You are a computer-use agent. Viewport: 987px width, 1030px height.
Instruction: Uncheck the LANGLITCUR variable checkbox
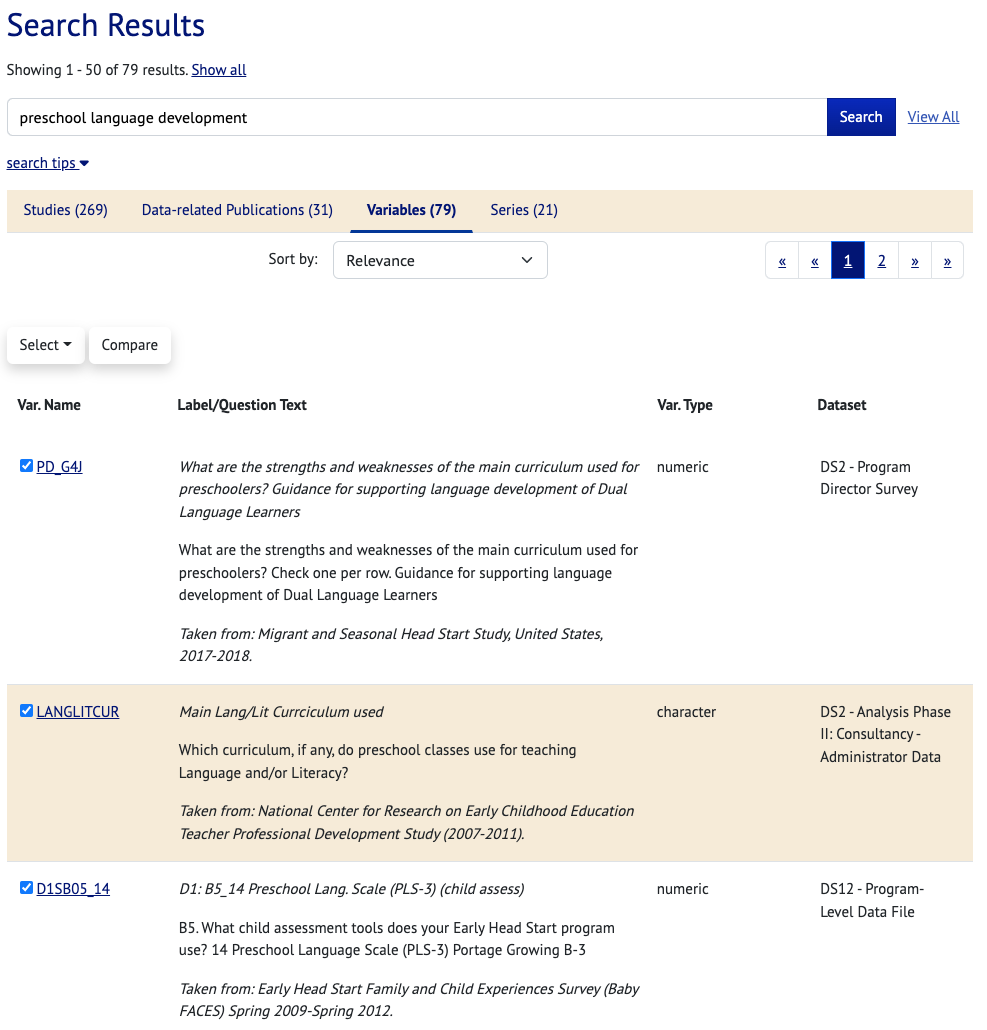[x=26, y=711]
